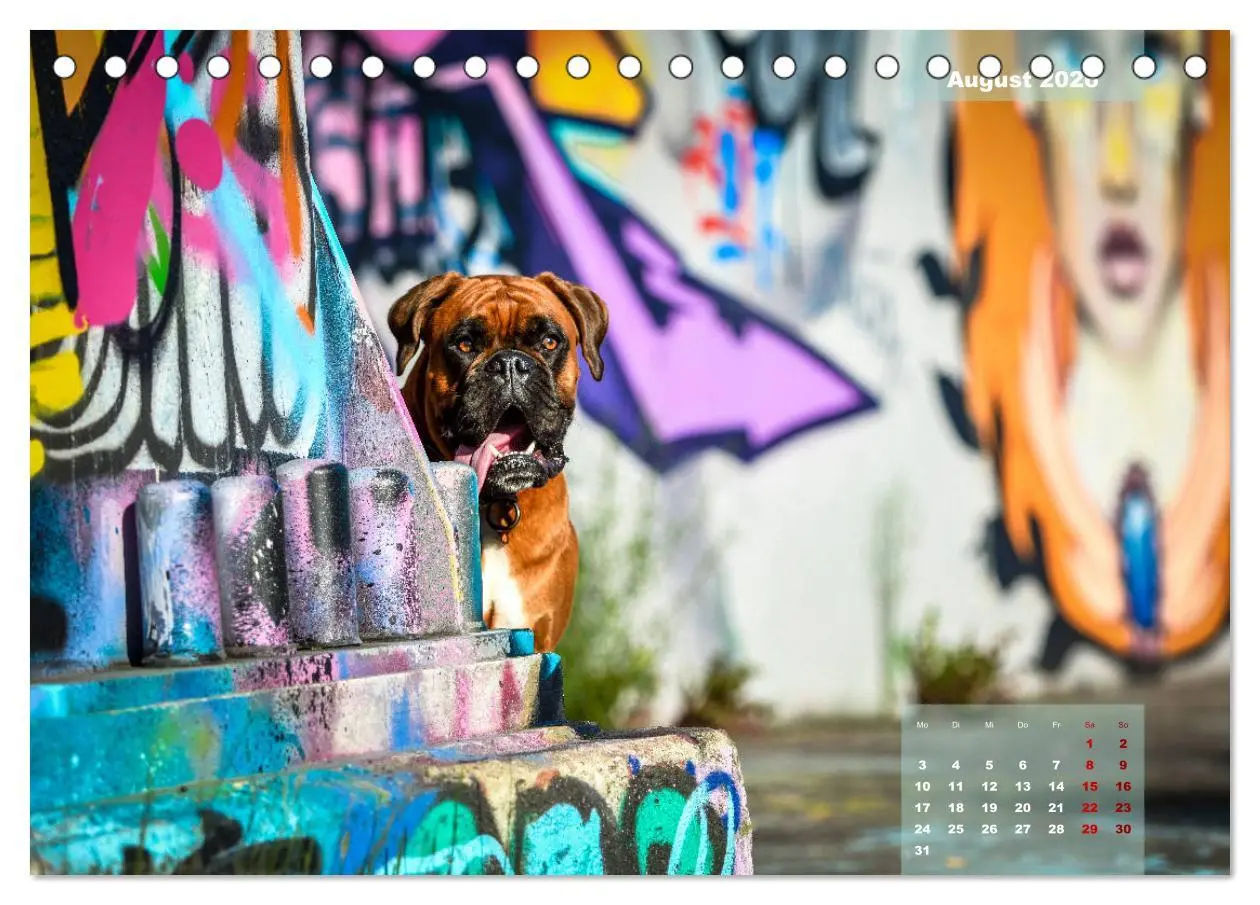
Task: Select the 'Do' weekday header
Action: coord(1022,725)
